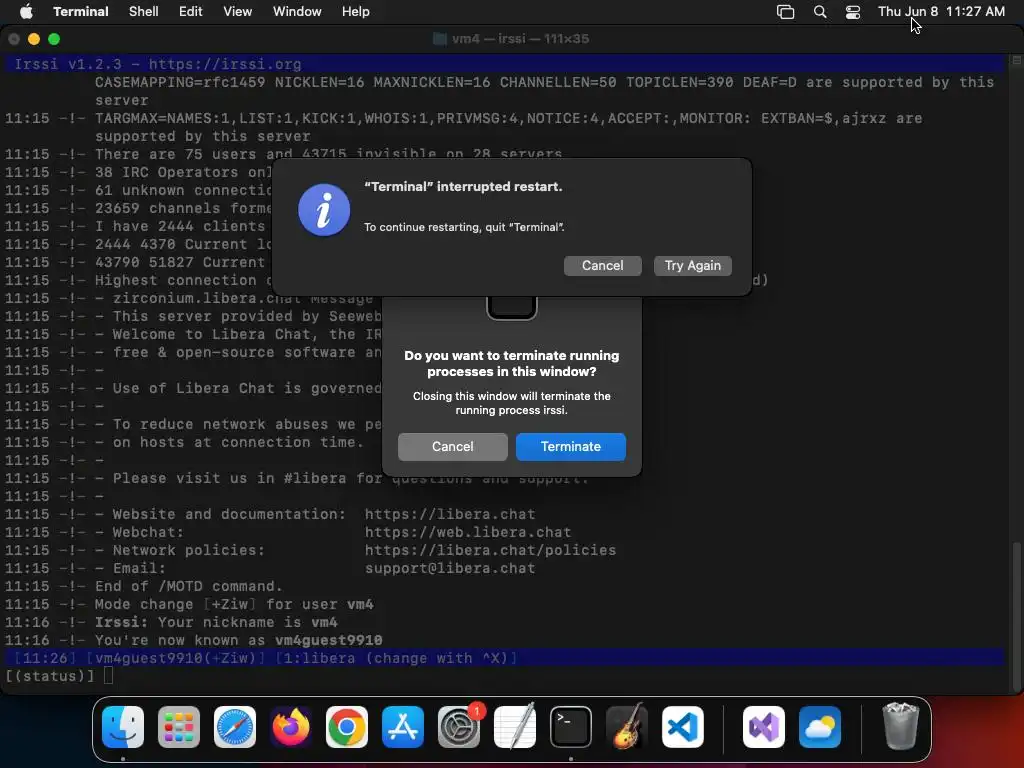Open Stage Manager icon in menu bar
The image size is (1024, 768).
click(785, 12)
